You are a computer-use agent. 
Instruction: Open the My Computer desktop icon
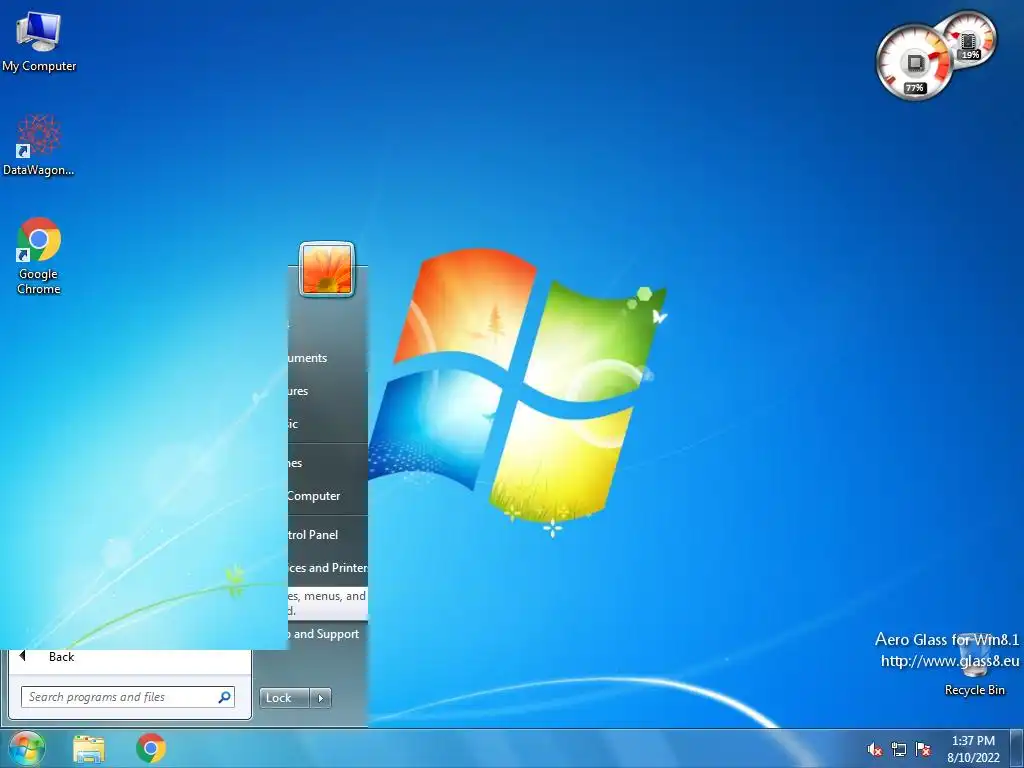coord(39,42)
